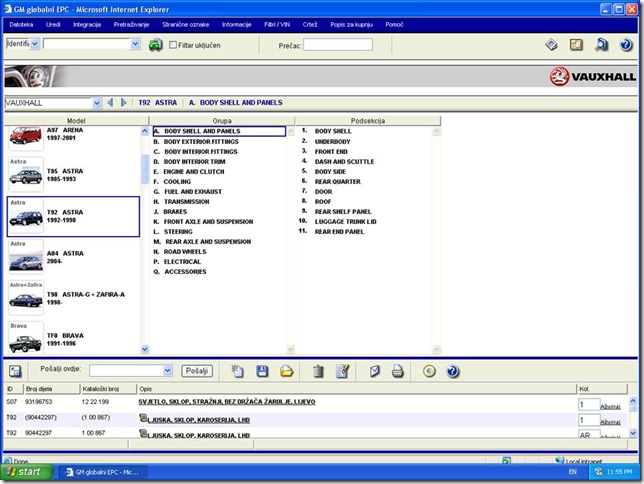Open the Filtri / VIN menu
644x484 pixels.
tap(277, 25)
